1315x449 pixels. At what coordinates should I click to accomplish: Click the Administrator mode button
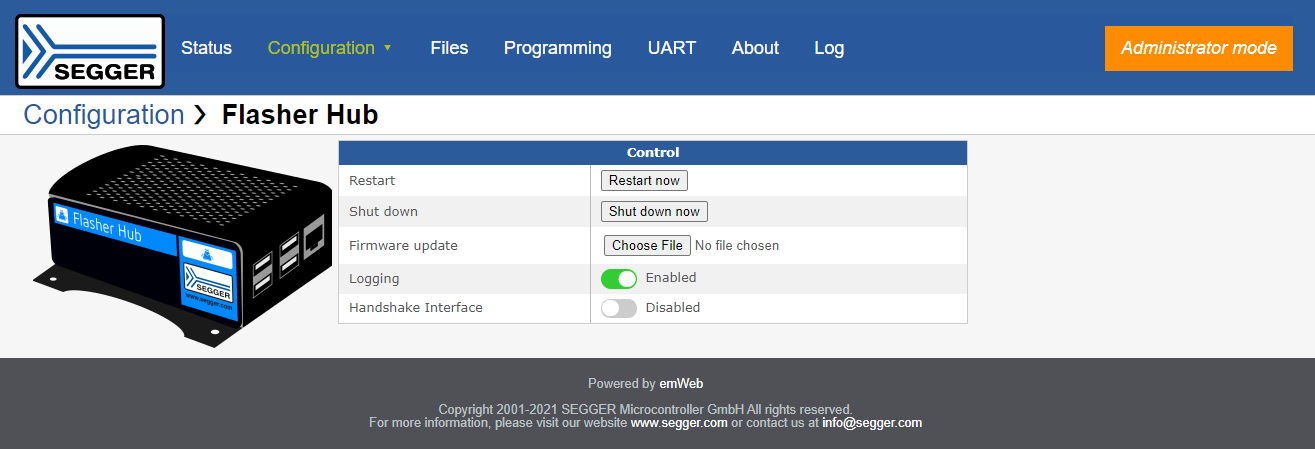tap(1199, 48)
